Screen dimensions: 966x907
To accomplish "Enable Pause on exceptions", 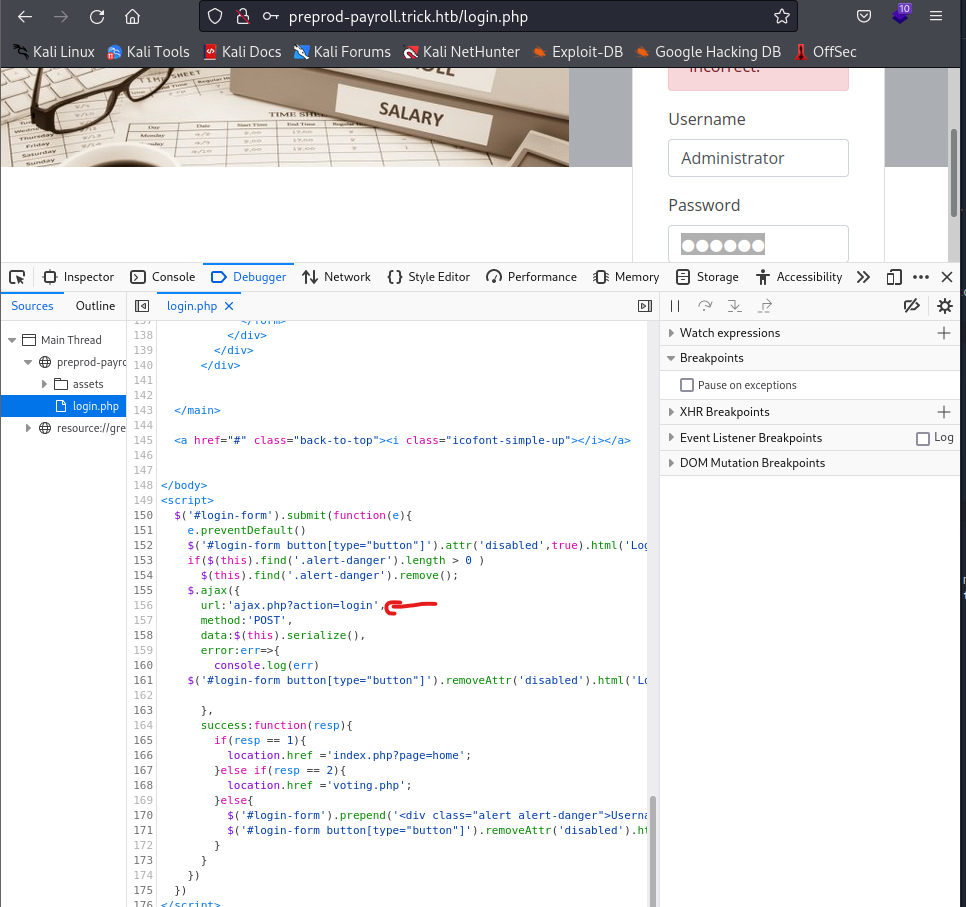I will tap(687, 385).
